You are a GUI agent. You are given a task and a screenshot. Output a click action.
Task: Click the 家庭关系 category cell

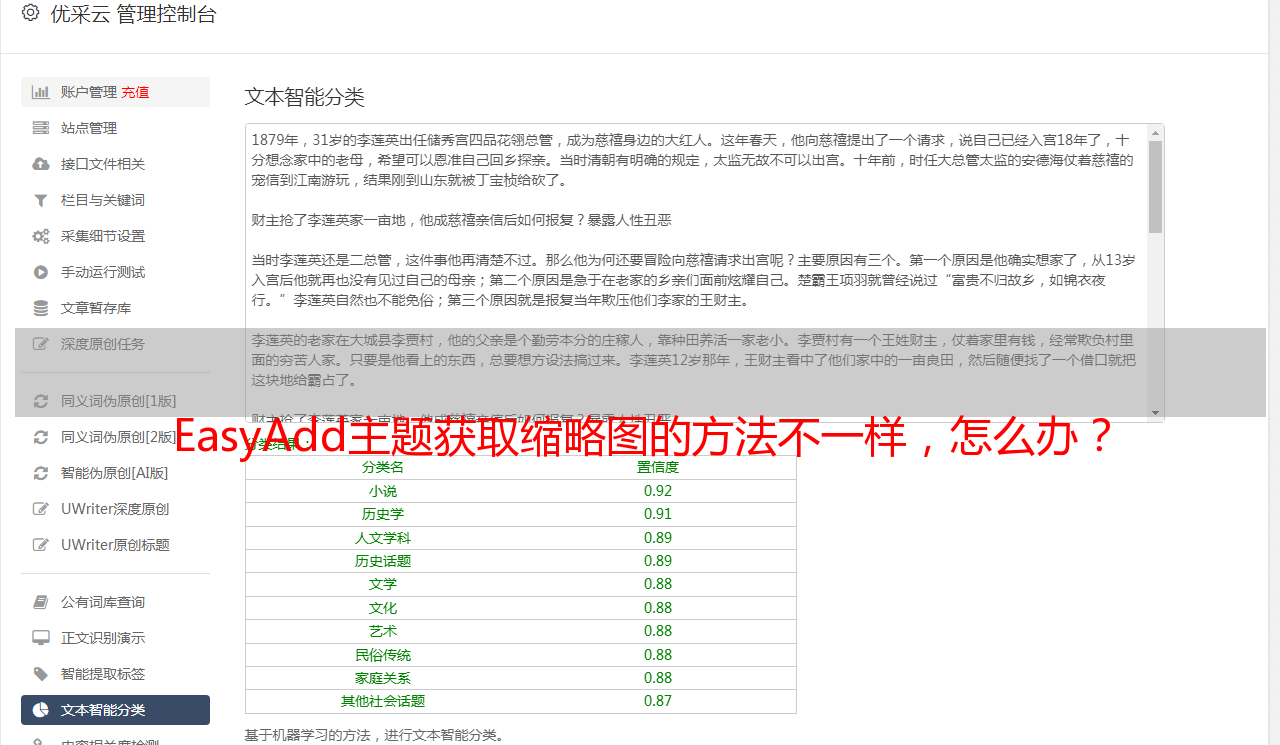point(383,678)
